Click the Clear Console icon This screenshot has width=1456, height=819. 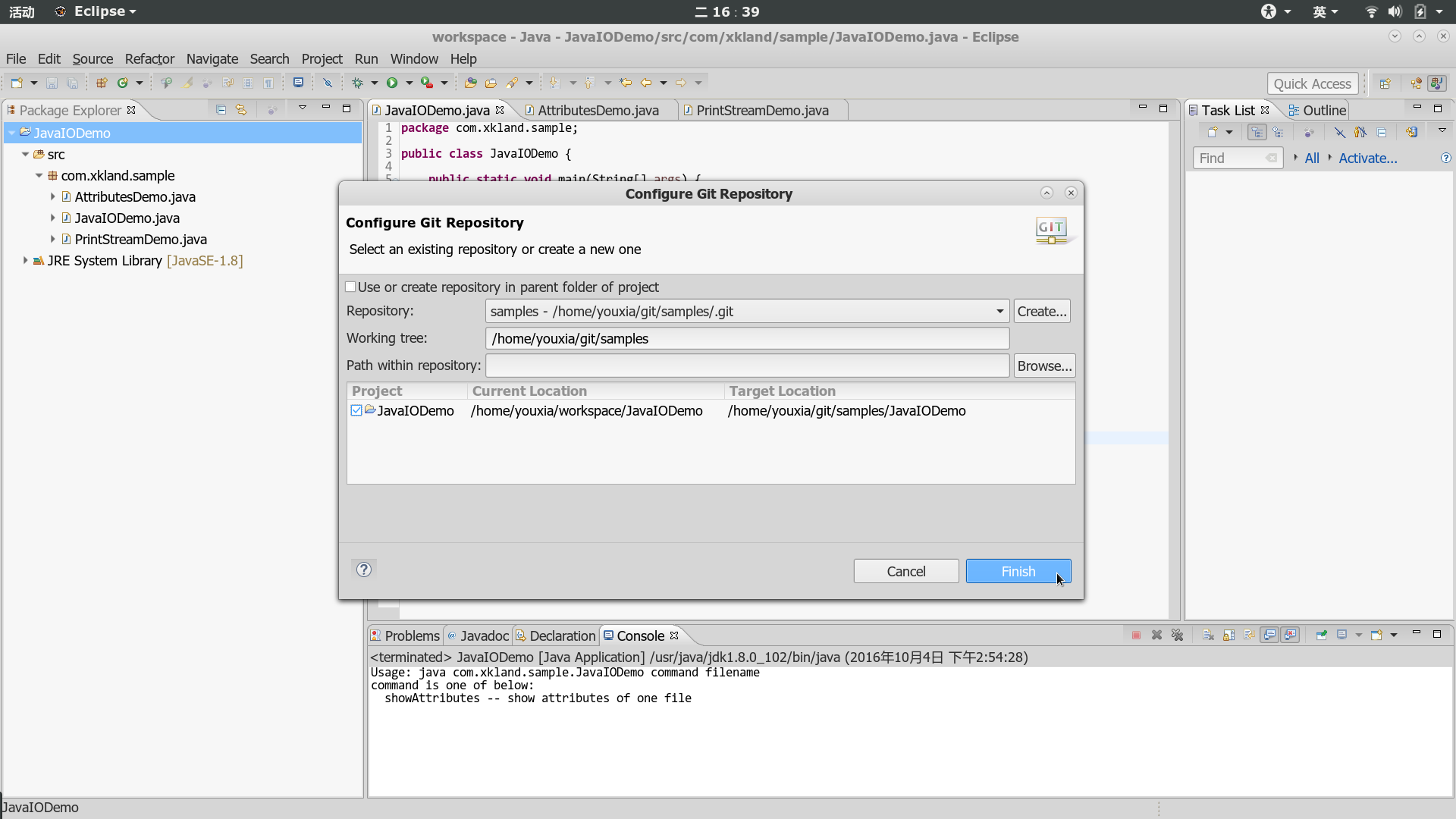(x=1208, y=635)
